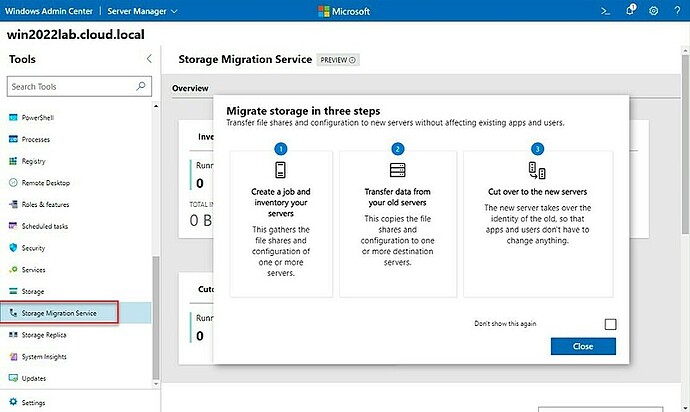The image size is (690, 412).
Task: Click the Security shield icon in Tools
Action: pyautogui.click(x=13, y=248)
